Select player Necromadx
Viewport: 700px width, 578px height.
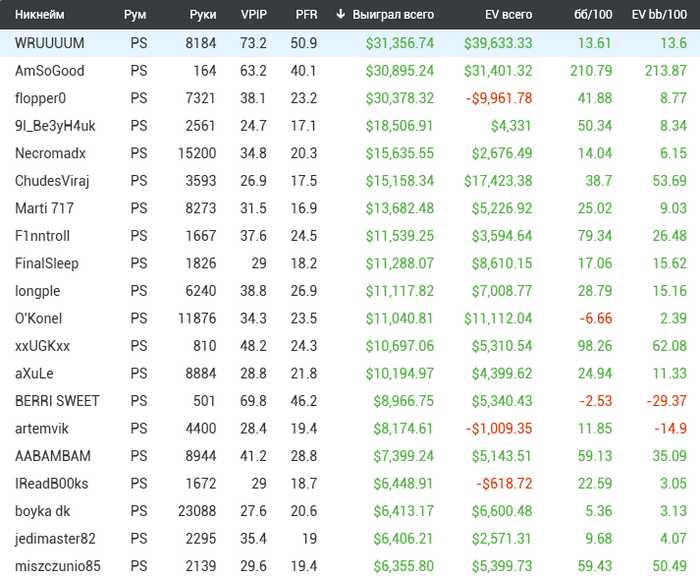[x=50, y=153]
